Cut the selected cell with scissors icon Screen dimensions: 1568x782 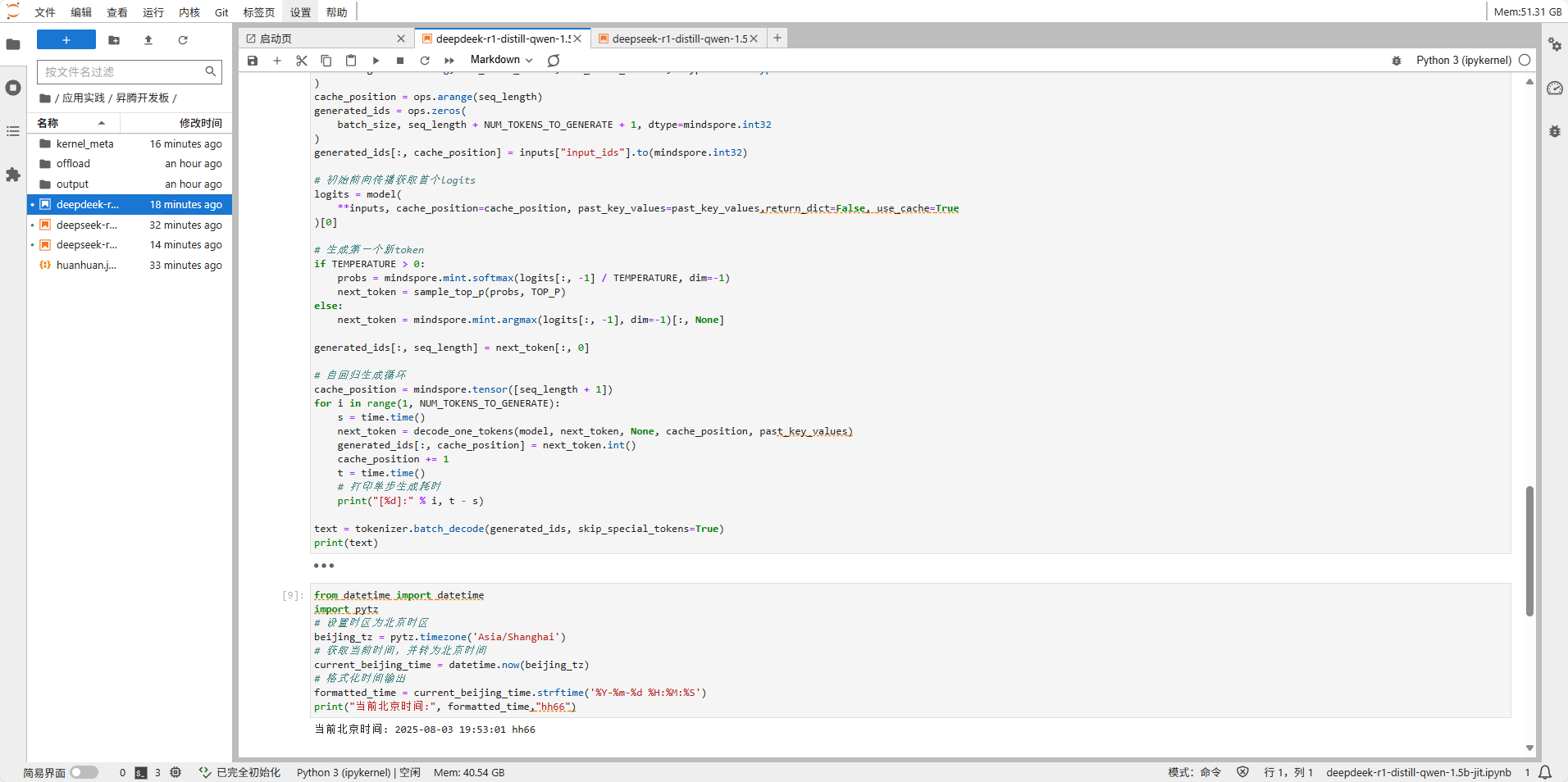[x=302, y=61]
